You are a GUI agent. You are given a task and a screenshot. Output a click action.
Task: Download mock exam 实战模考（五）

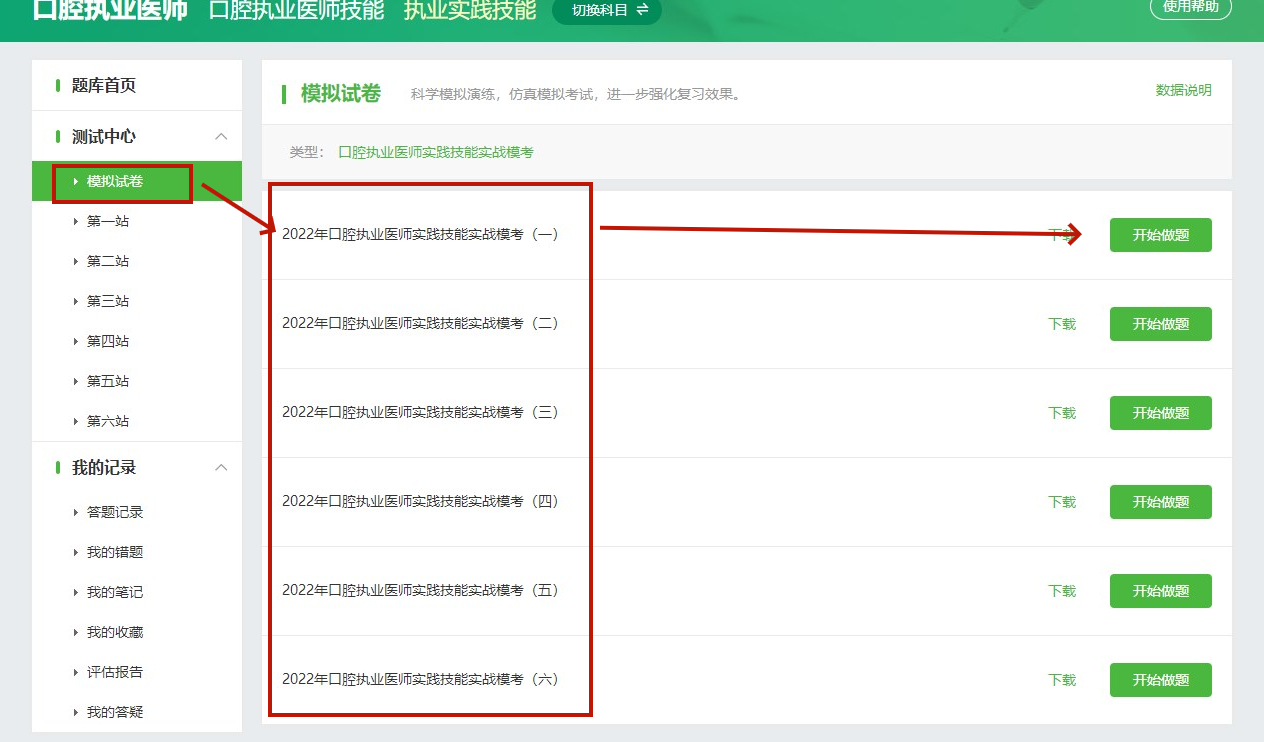[1062, 591]
